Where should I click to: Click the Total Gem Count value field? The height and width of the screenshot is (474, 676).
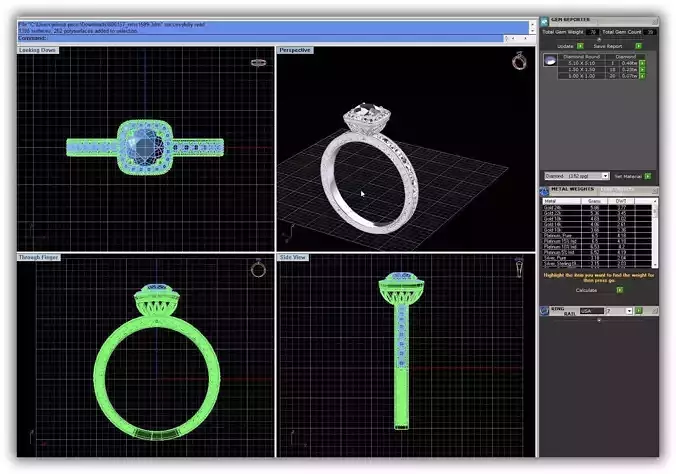[650, 32]
